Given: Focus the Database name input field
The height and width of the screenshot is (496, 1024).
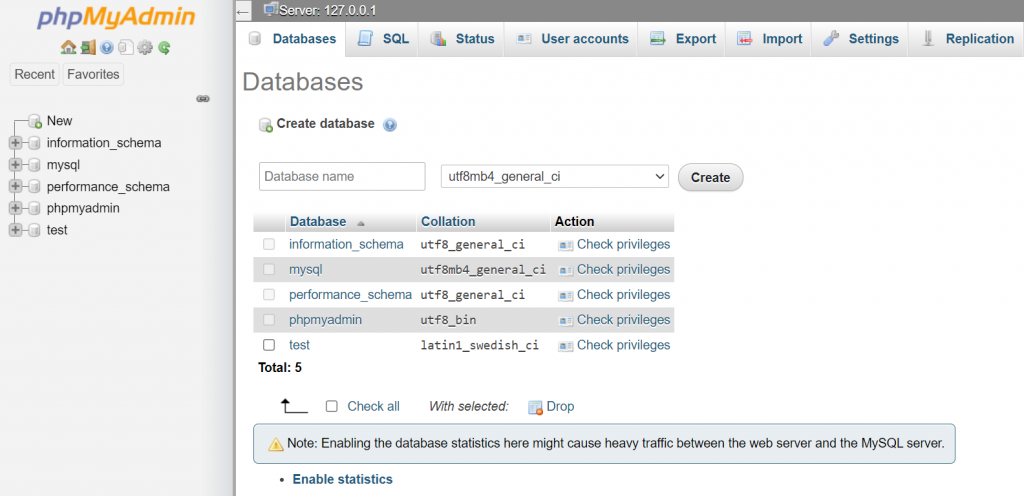Looking at the screenshot, I should (342, 176).
